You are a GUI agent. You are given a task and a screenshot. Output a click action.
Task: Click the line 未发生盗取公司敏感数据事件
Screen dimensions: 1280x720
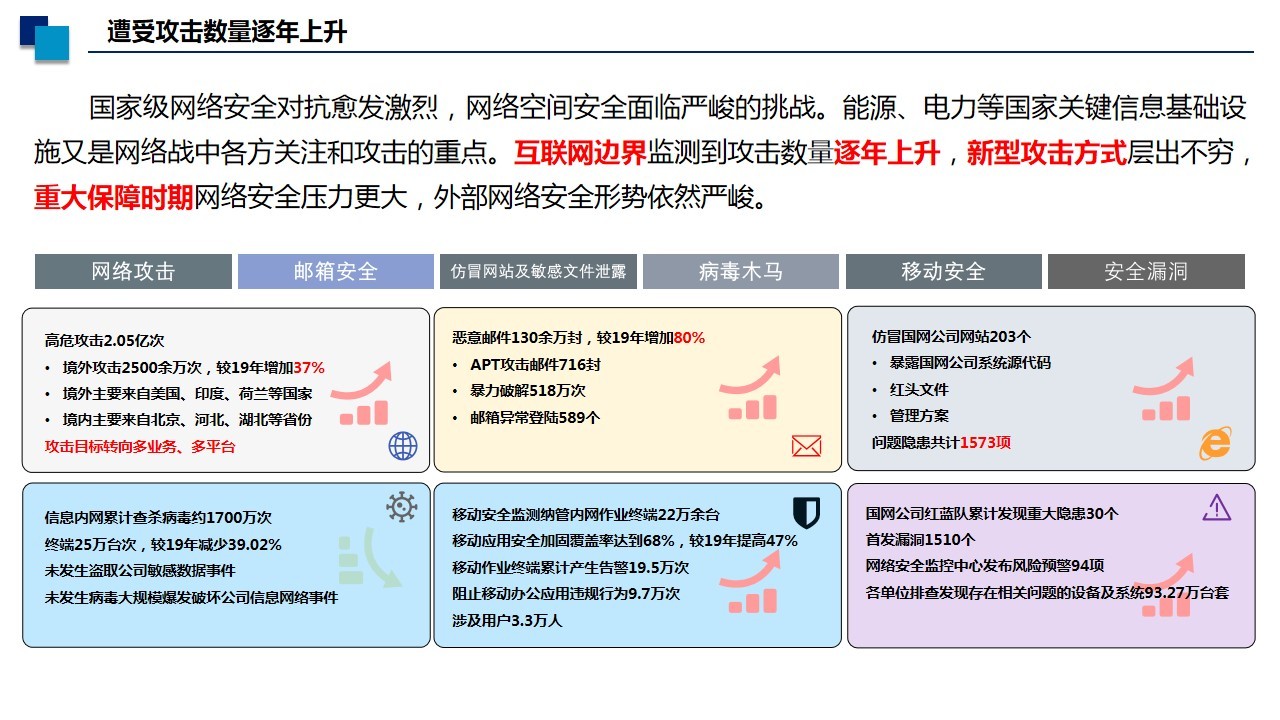142,571
